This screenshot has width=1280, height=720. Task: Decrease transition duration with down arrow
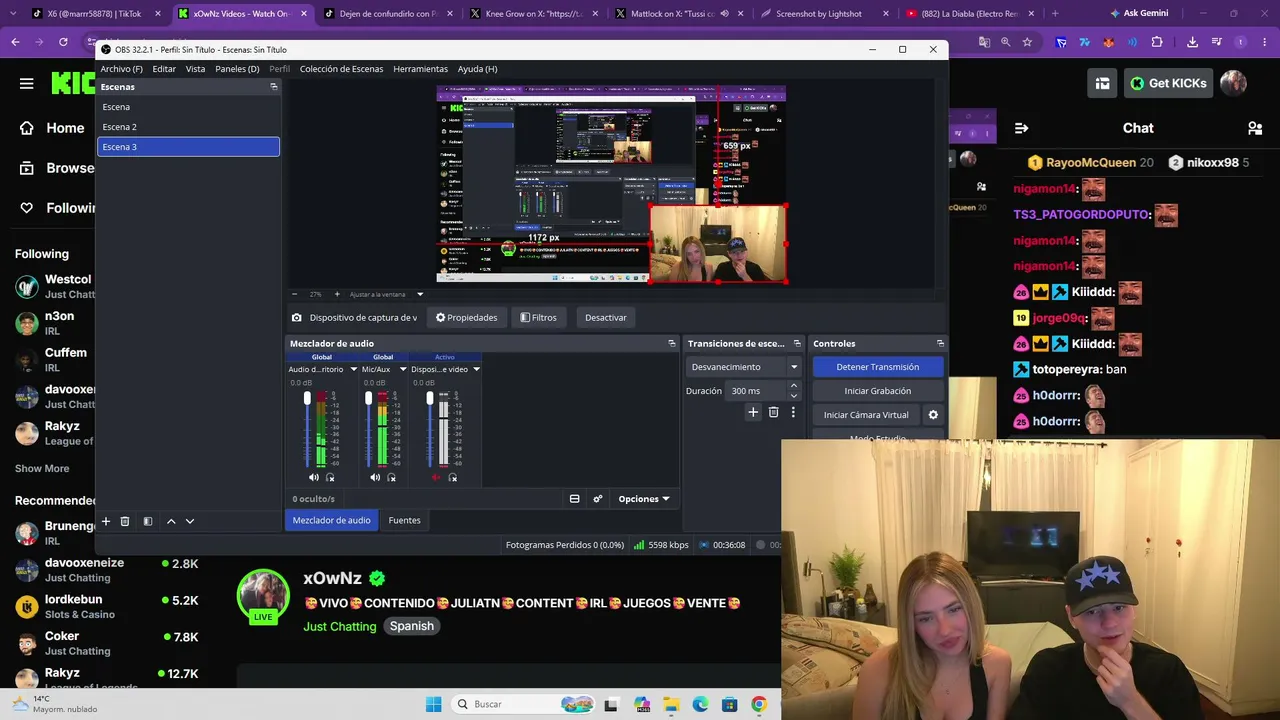(x=794, y=396)
